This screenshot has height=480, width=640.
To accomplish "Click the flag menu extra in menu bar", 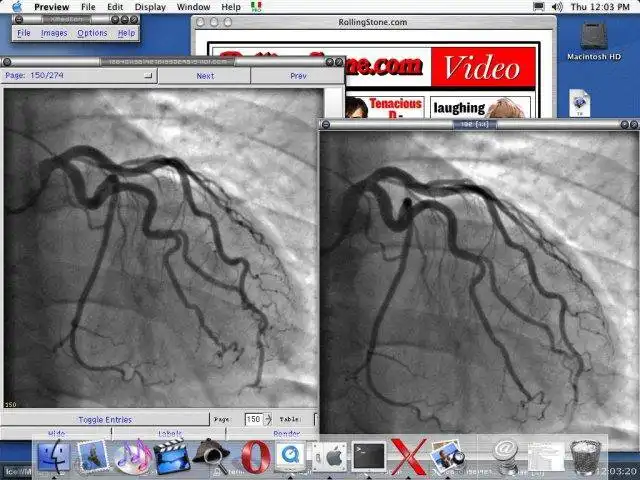I will (256, 7).
